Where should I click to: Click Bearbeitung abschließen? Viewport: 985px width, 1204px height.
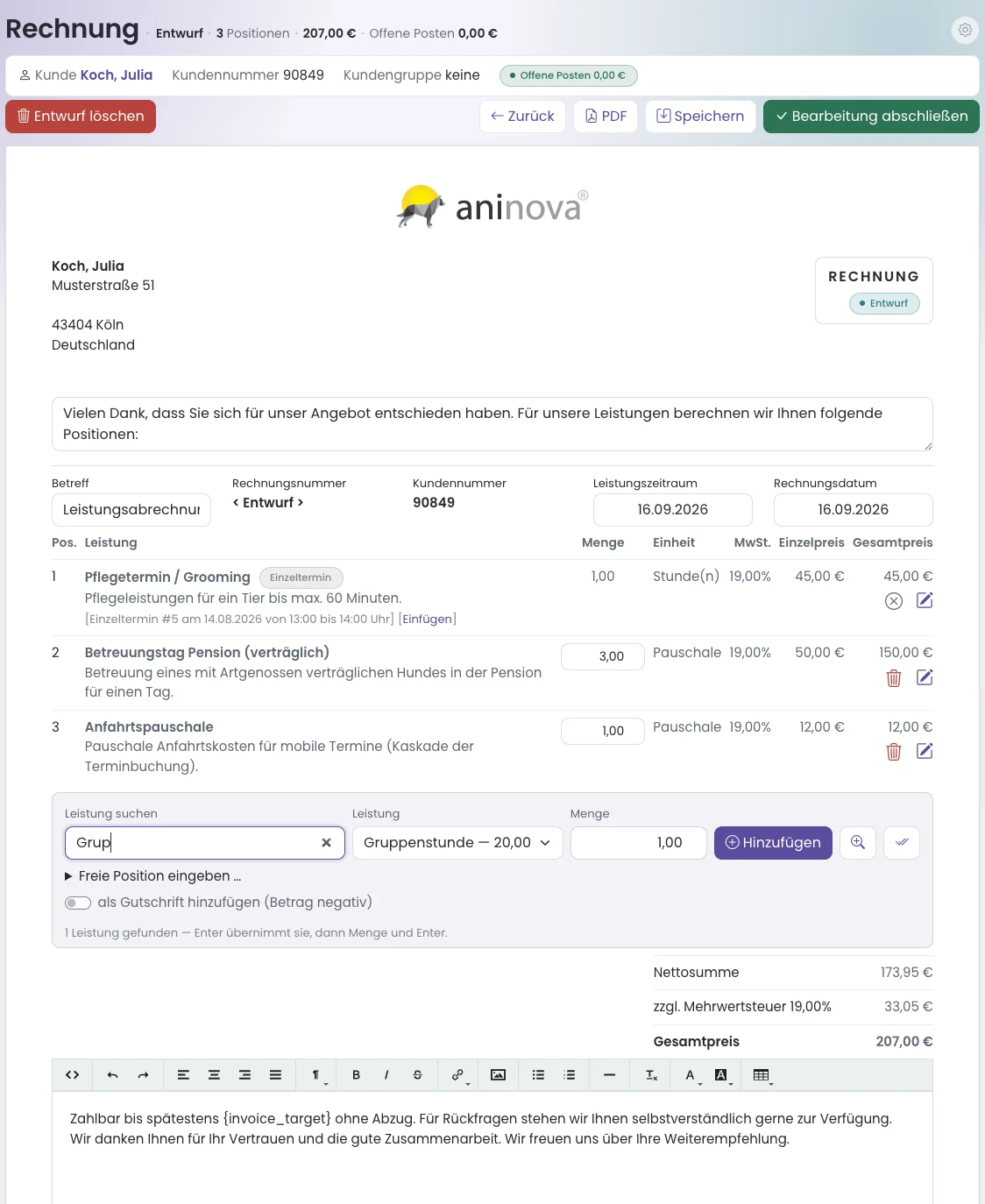click(x=871, y=117)
